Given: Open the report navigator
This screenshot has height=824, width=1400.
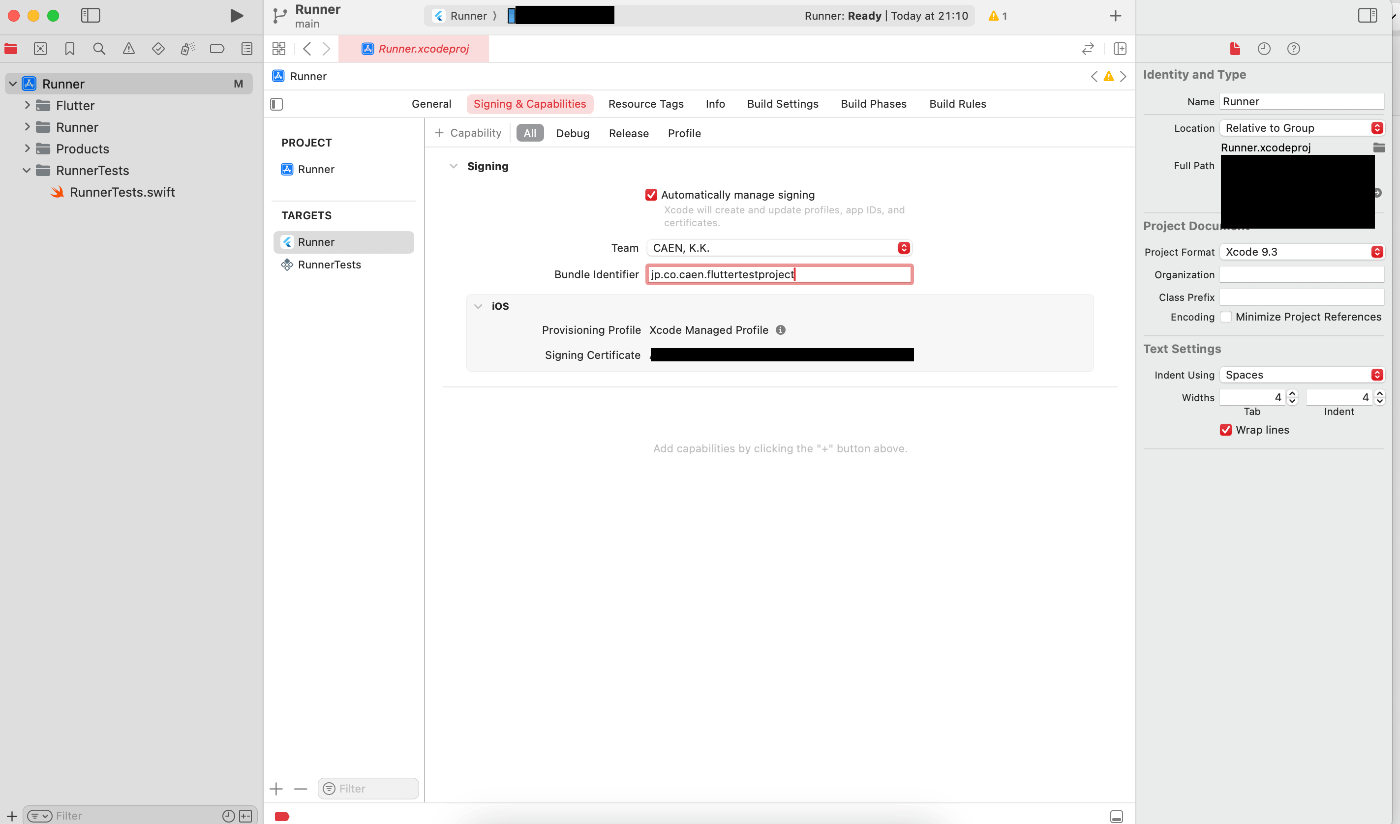Looking at the screenshot, I should tap(246, 48).
